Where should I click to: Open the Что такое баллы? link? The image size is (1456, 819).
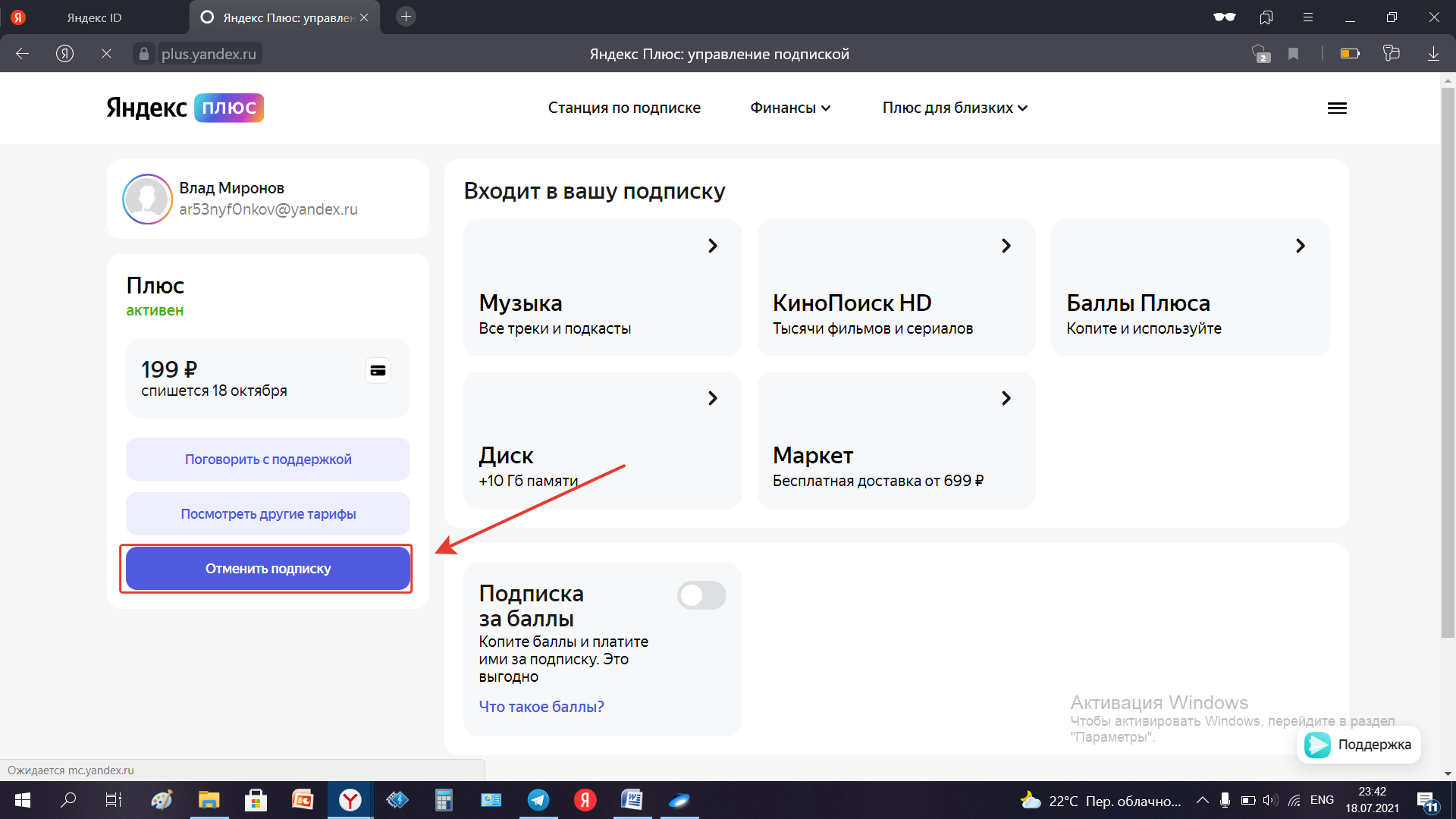pos(541,707)
